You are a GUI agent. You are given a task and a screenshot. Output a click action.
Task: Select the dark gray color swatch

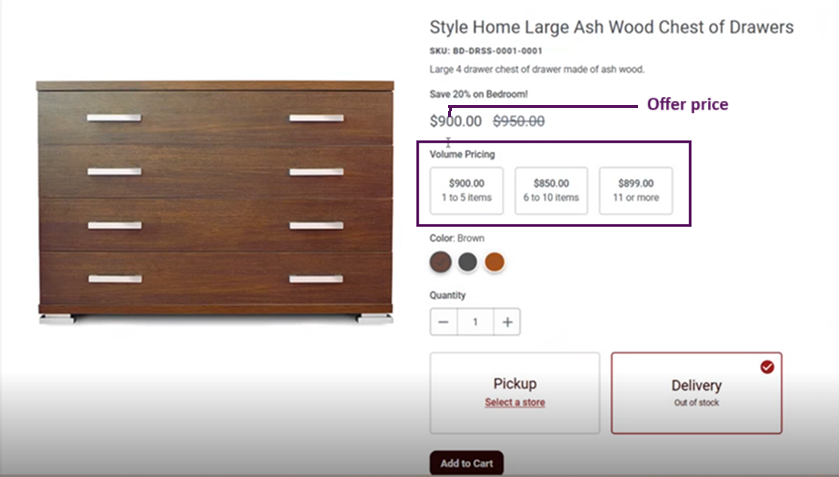(x=468, y=262)
